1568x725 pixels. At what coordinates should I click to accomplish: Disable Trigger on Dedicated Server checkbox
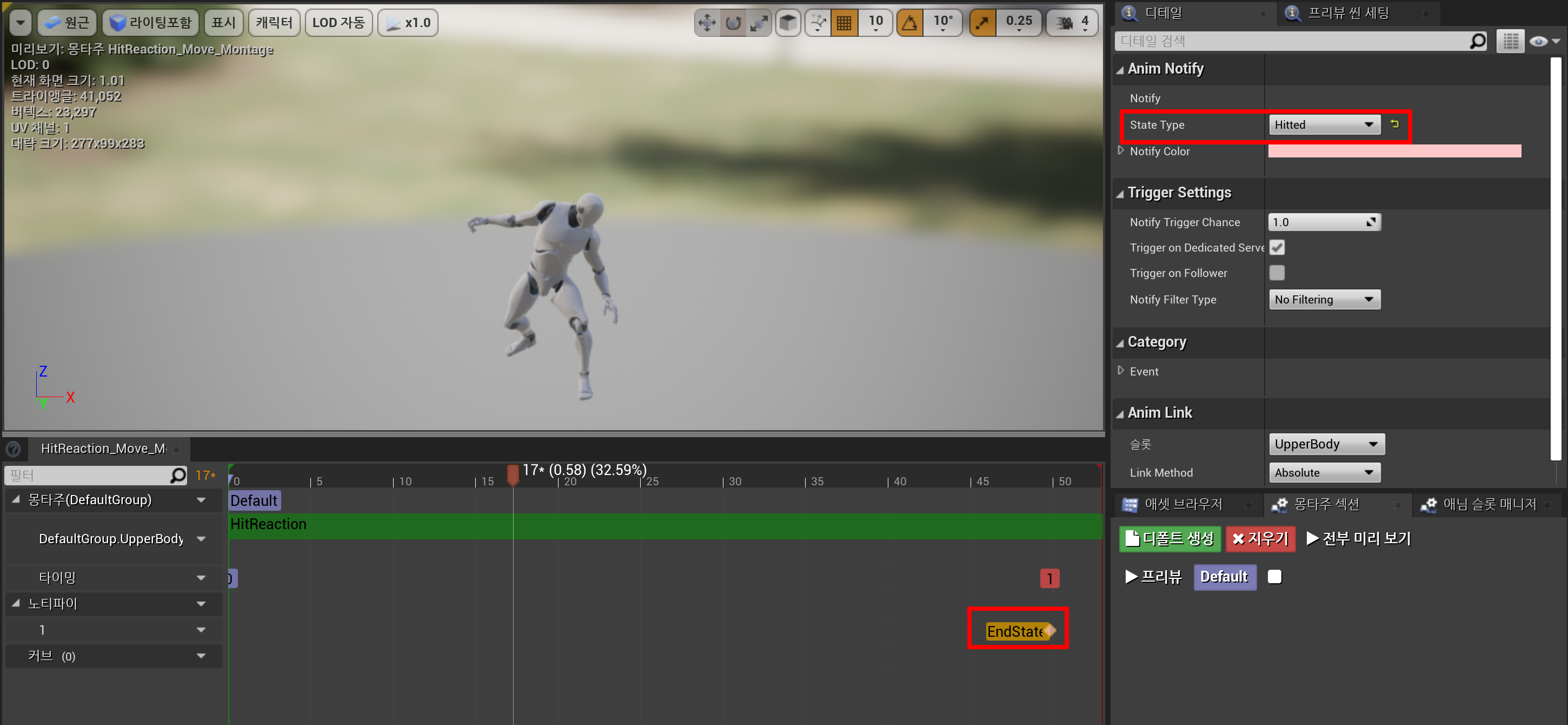point(1277,247)
